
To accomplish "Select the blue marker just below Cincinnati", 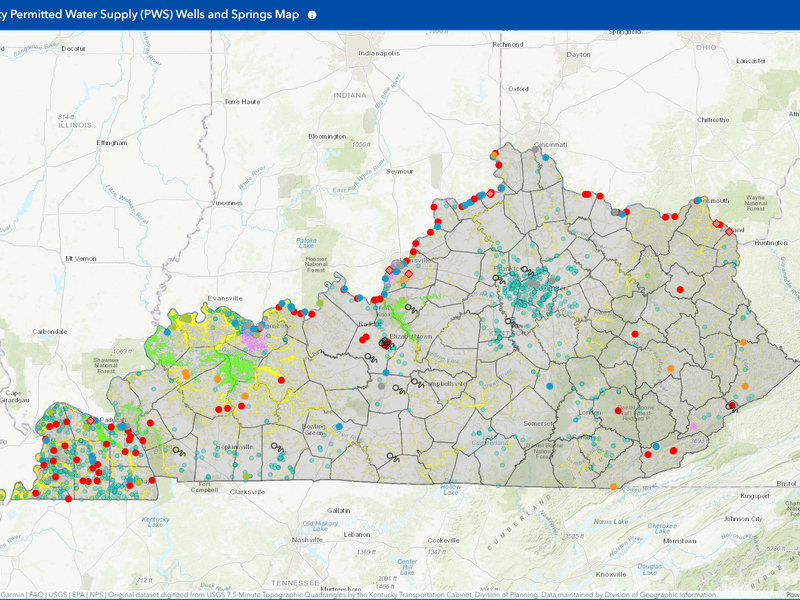I will (545, 157).
